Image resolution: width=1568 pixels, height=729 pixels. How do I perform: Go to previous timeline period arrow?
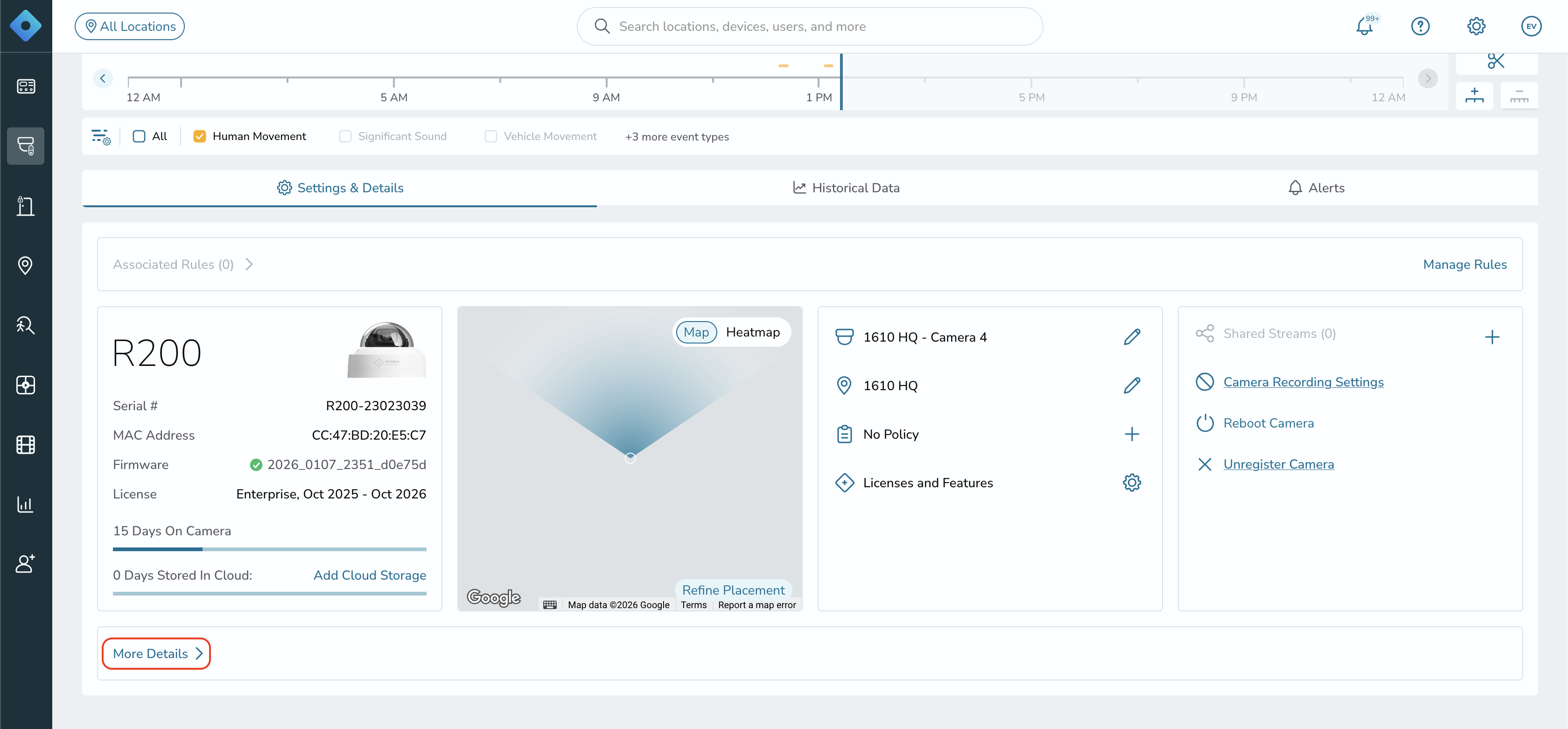coord(103,78)
